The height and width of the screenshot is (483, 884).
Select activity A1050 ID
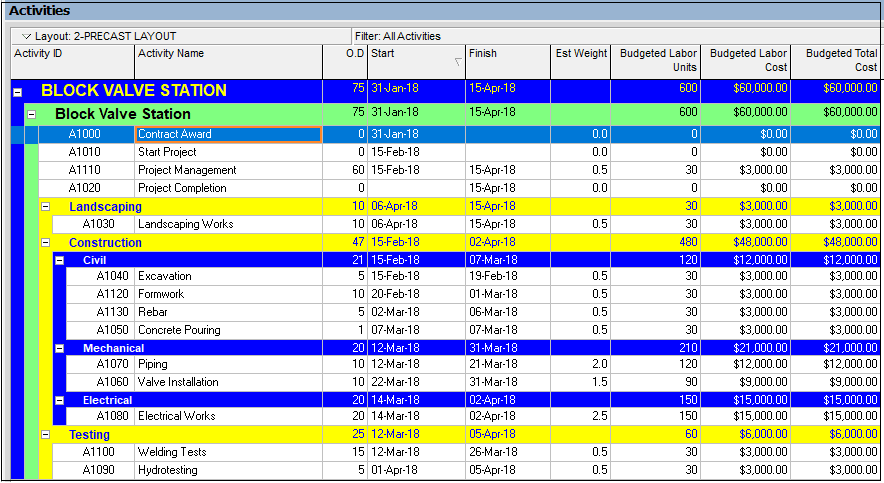pos(112,330)
